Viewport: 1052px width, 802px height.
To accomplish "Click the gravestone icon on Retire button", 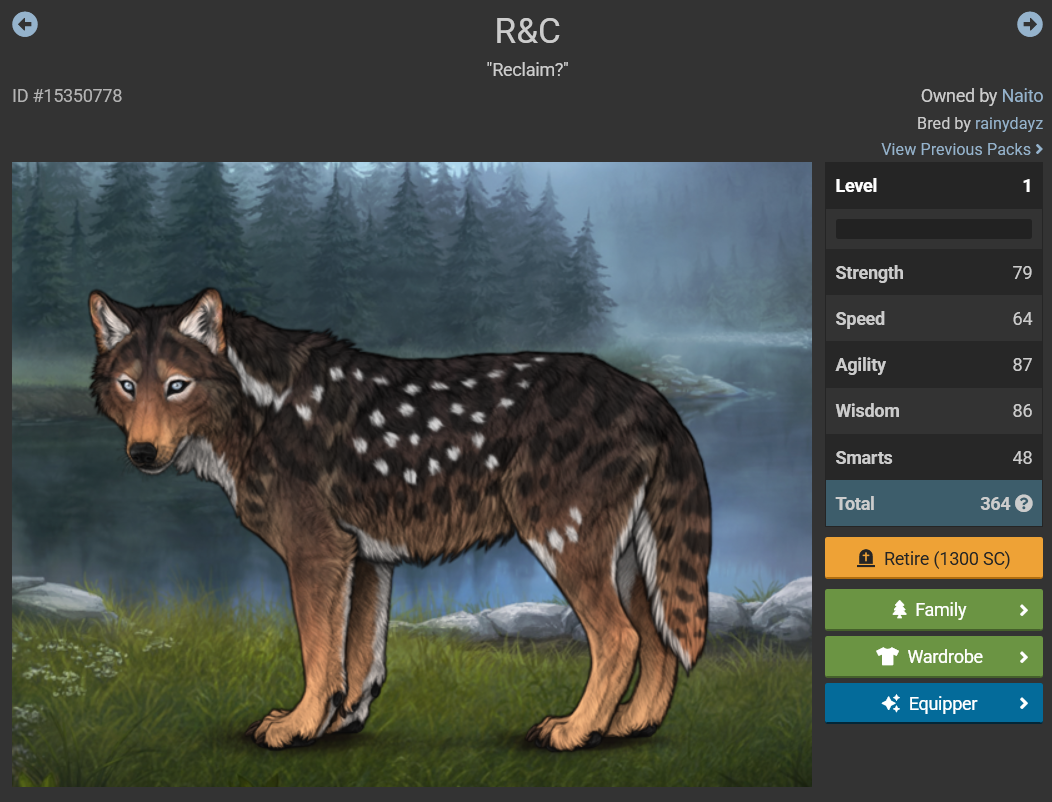I will pyautogui.click(x=865, y=558).
